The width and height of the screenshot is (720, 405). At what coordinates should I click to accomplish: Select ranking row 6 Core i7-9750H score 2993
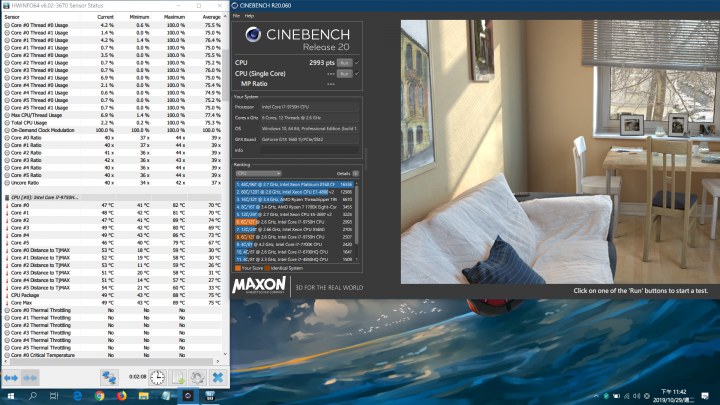coord(294,222)
